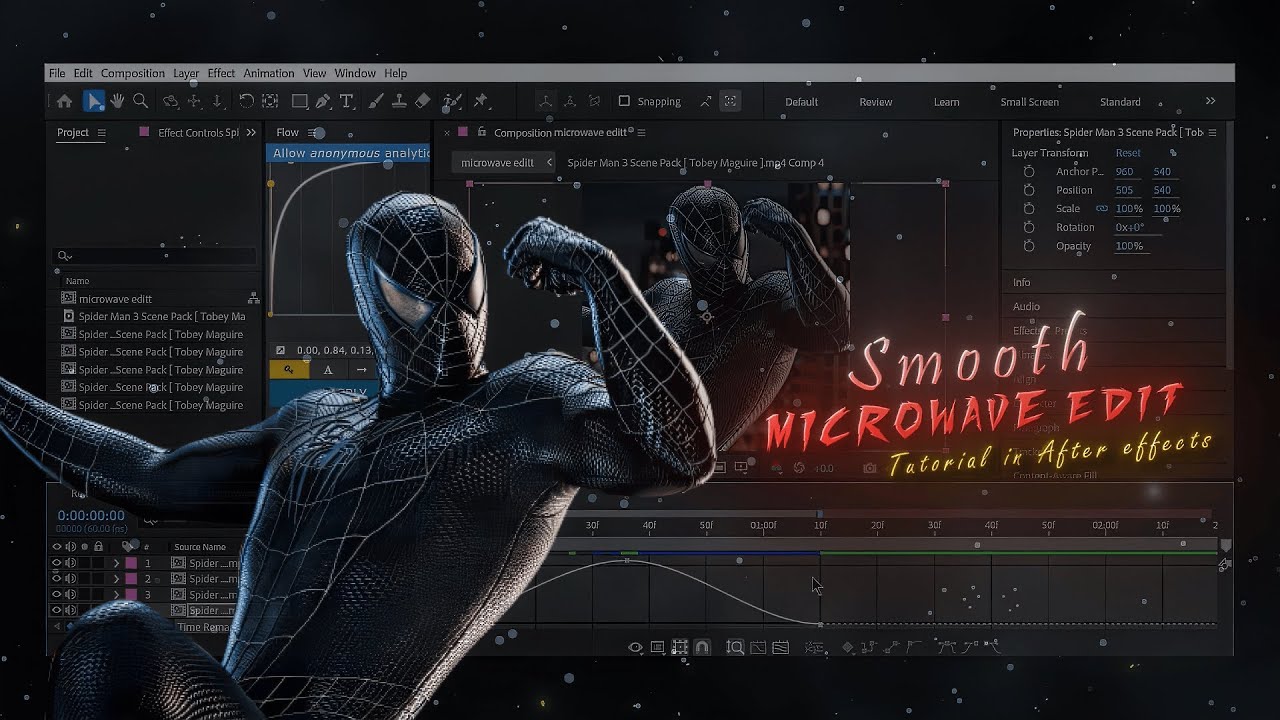Click Reset in Layer Transform

pyautogui.click(x=1128, y=153)
